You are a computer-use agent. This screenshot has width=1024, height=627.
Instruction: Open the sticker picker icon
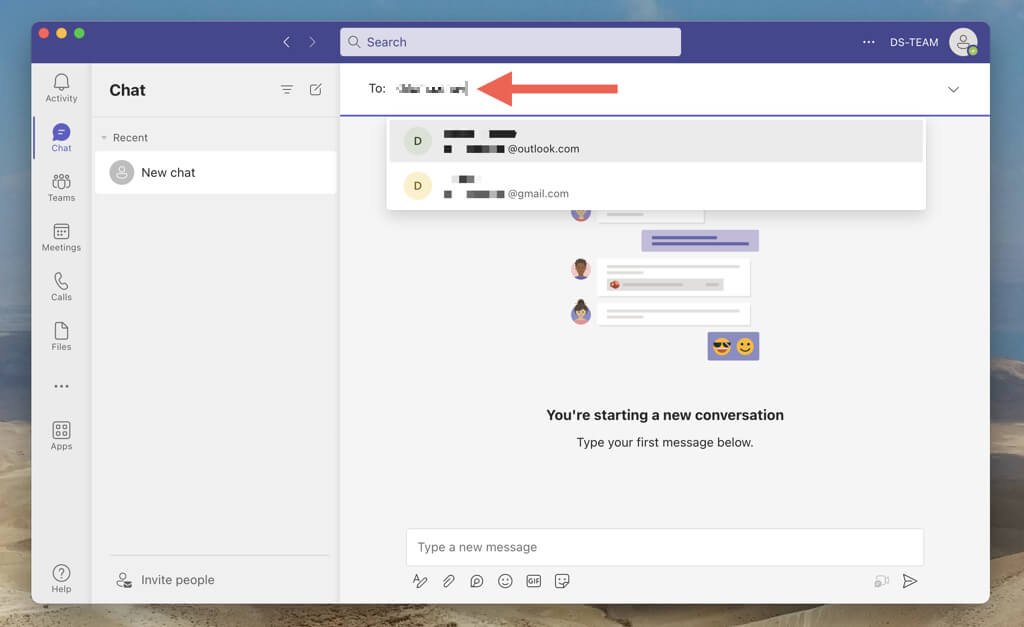coord(562,581)
